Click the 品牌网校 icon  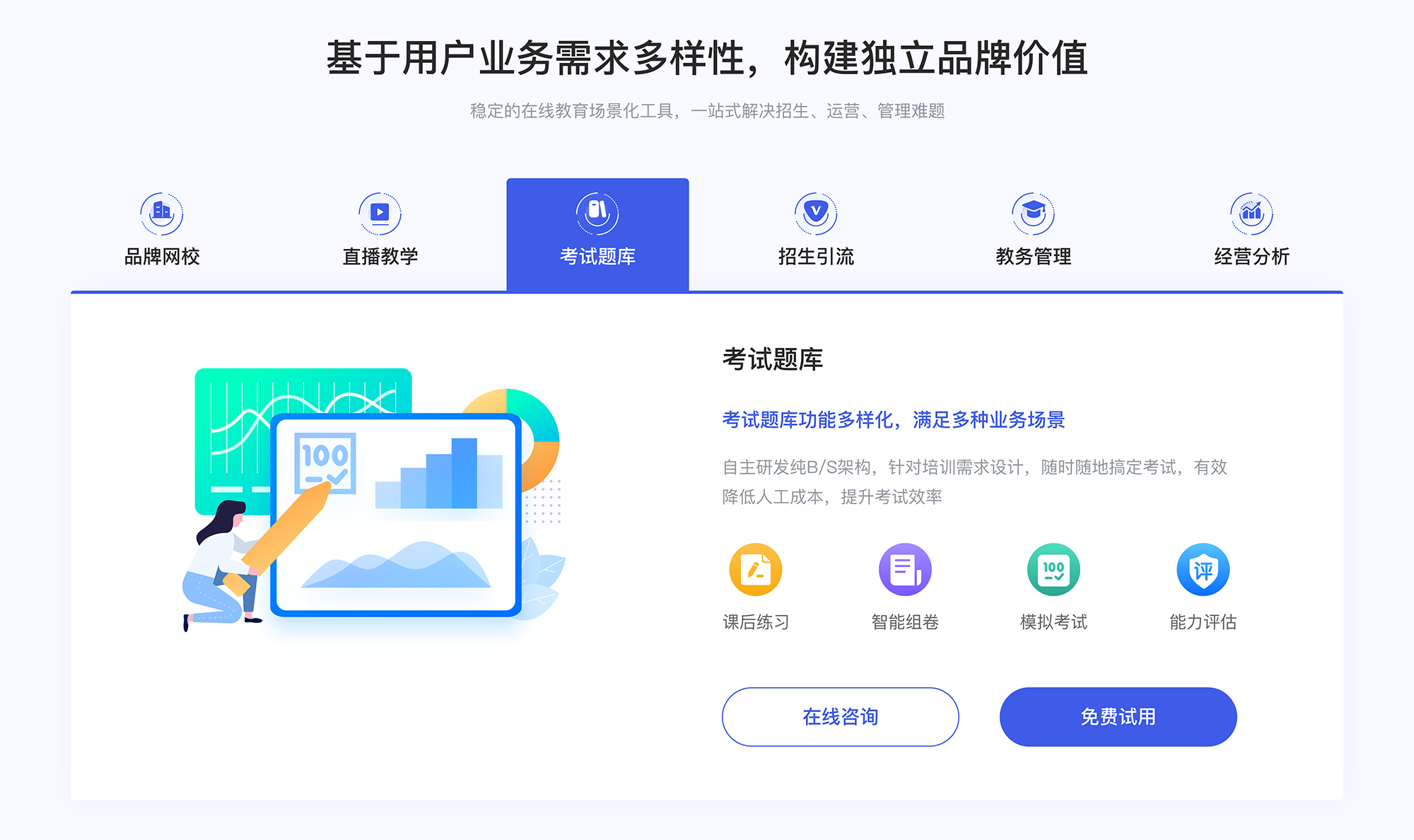(160, 210)
